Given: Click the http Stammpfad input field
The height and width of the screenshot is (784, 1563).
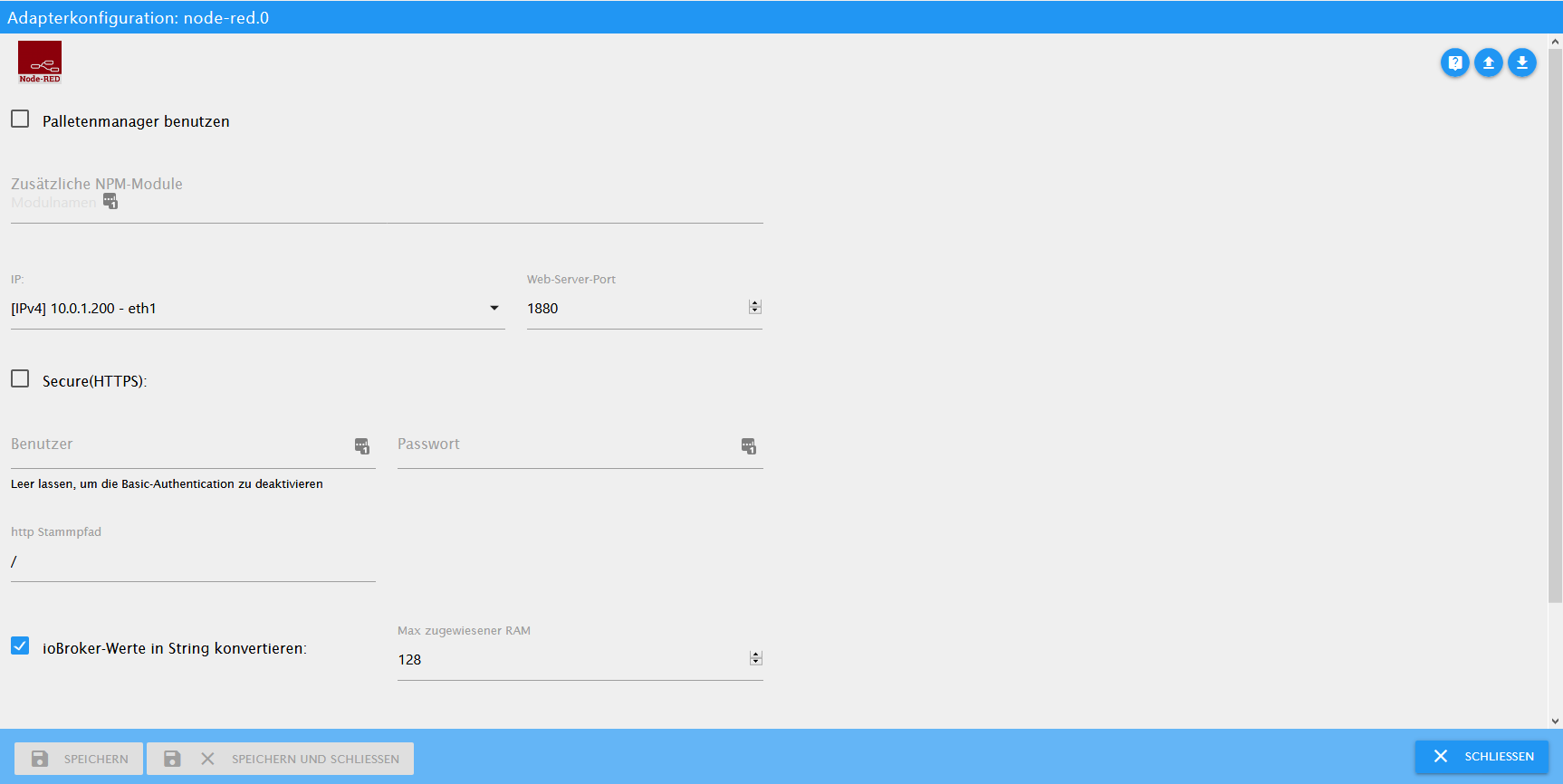Looking at the screenshot, I should (x=193, y=561).
